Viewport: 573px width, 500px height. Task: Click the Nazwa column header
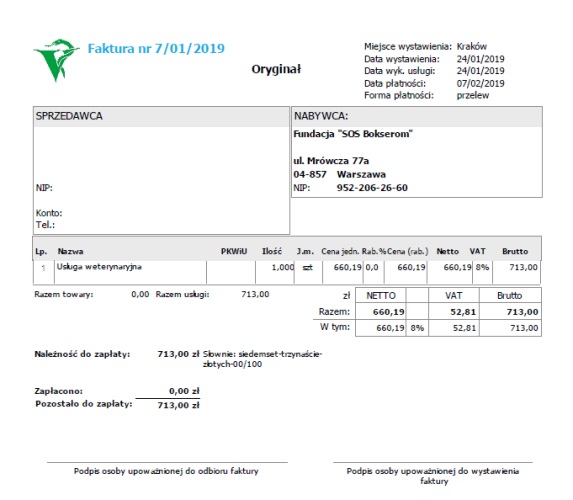click(70, 251)
